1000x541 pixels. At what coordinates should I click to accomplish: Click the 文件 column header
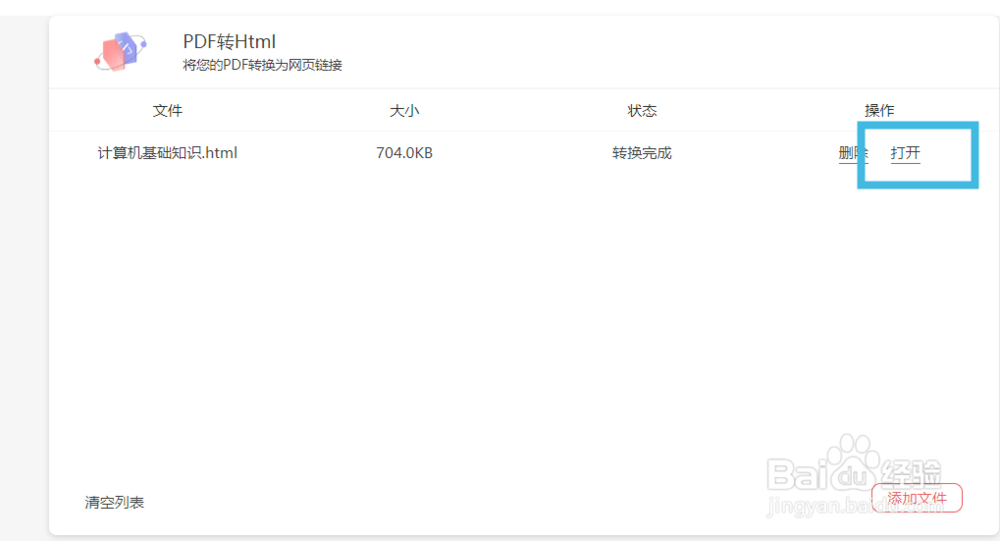(167, 111)
